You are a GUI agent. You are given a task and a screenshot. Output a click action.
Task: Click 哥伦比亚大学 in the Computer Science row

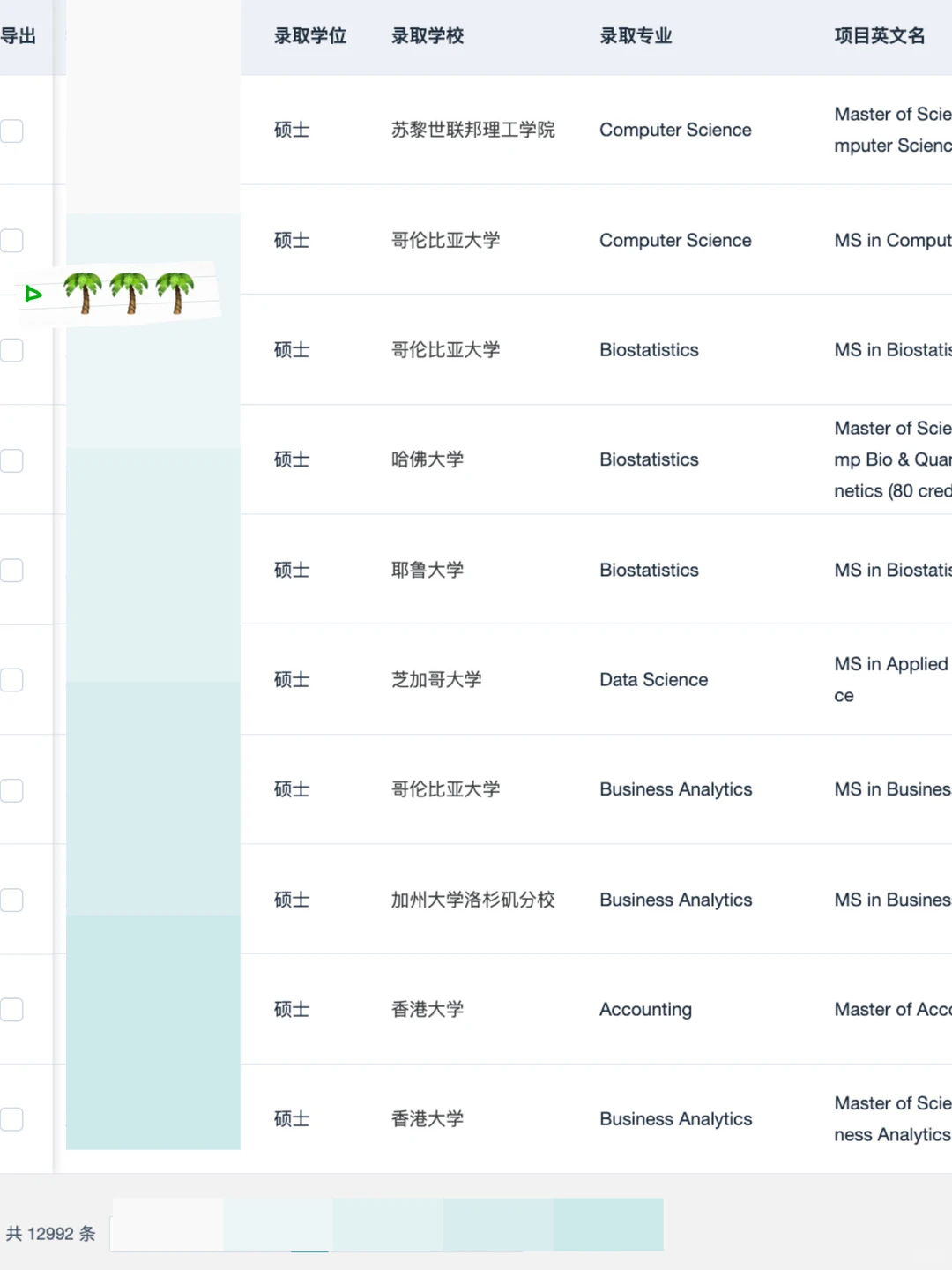click(446, 240)
